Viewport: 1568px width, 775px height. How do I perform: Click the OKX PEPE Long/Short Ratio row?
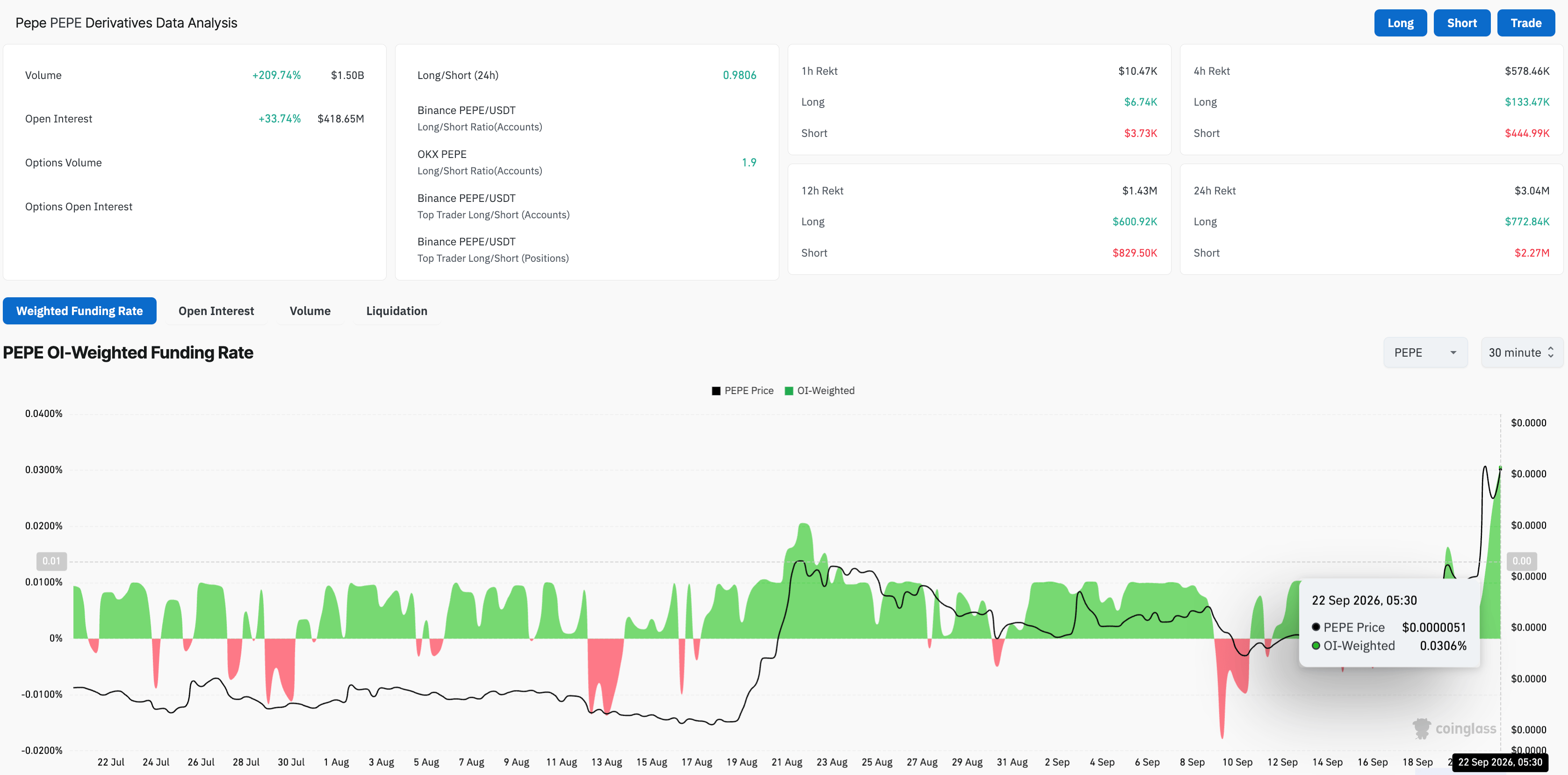pyautogui.click(x=587, y=163)
